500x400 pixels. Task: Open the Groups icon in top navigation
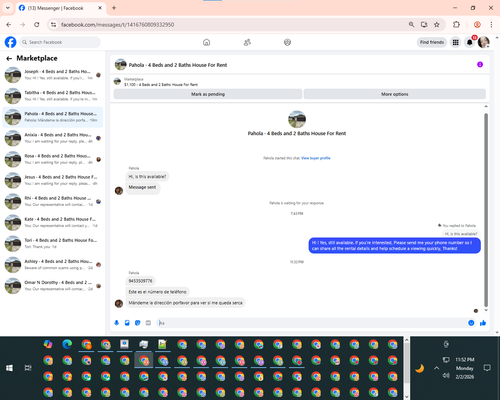(287, 42)
